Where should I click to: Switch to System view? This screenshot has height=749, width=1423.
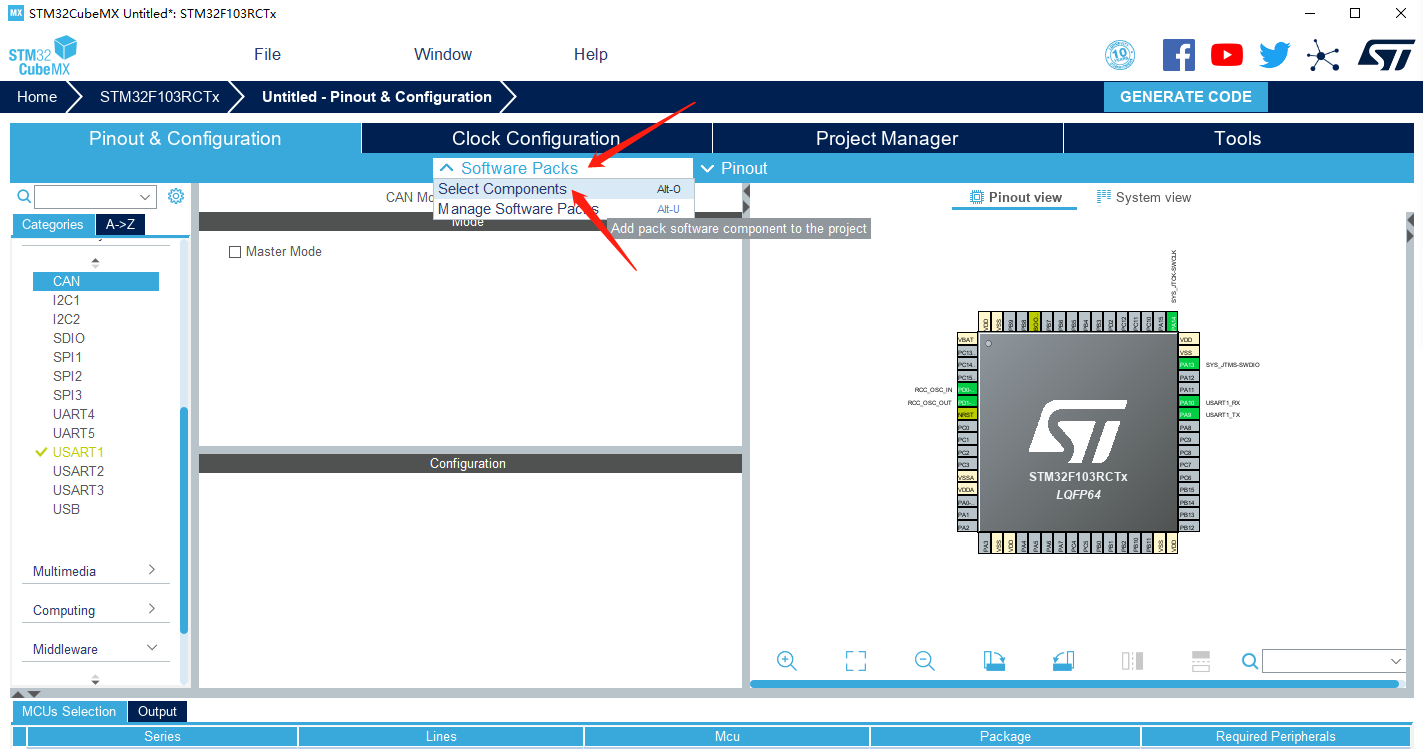click(x=1143, y=197)
